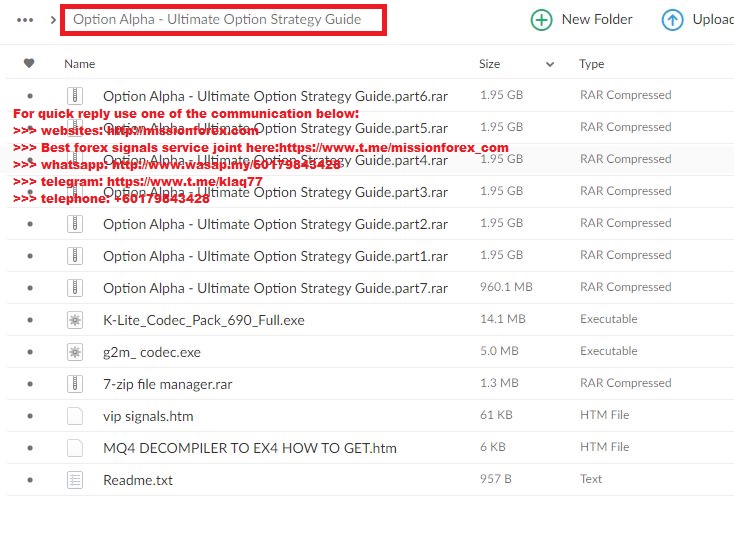Select Option Alpha Guide.part7.rar file name
The width and height of the screenshot is (734, 549).
[x=275, y=288]
